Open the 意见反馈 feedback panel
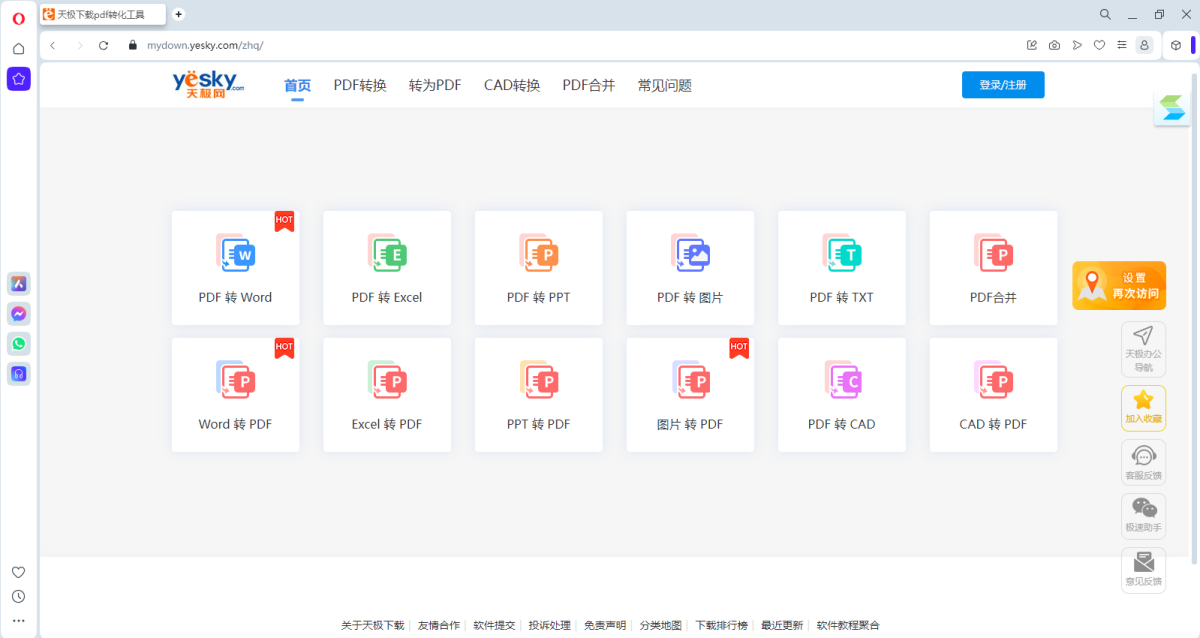Viewport: 1200px width, 638px height. 1143,569
